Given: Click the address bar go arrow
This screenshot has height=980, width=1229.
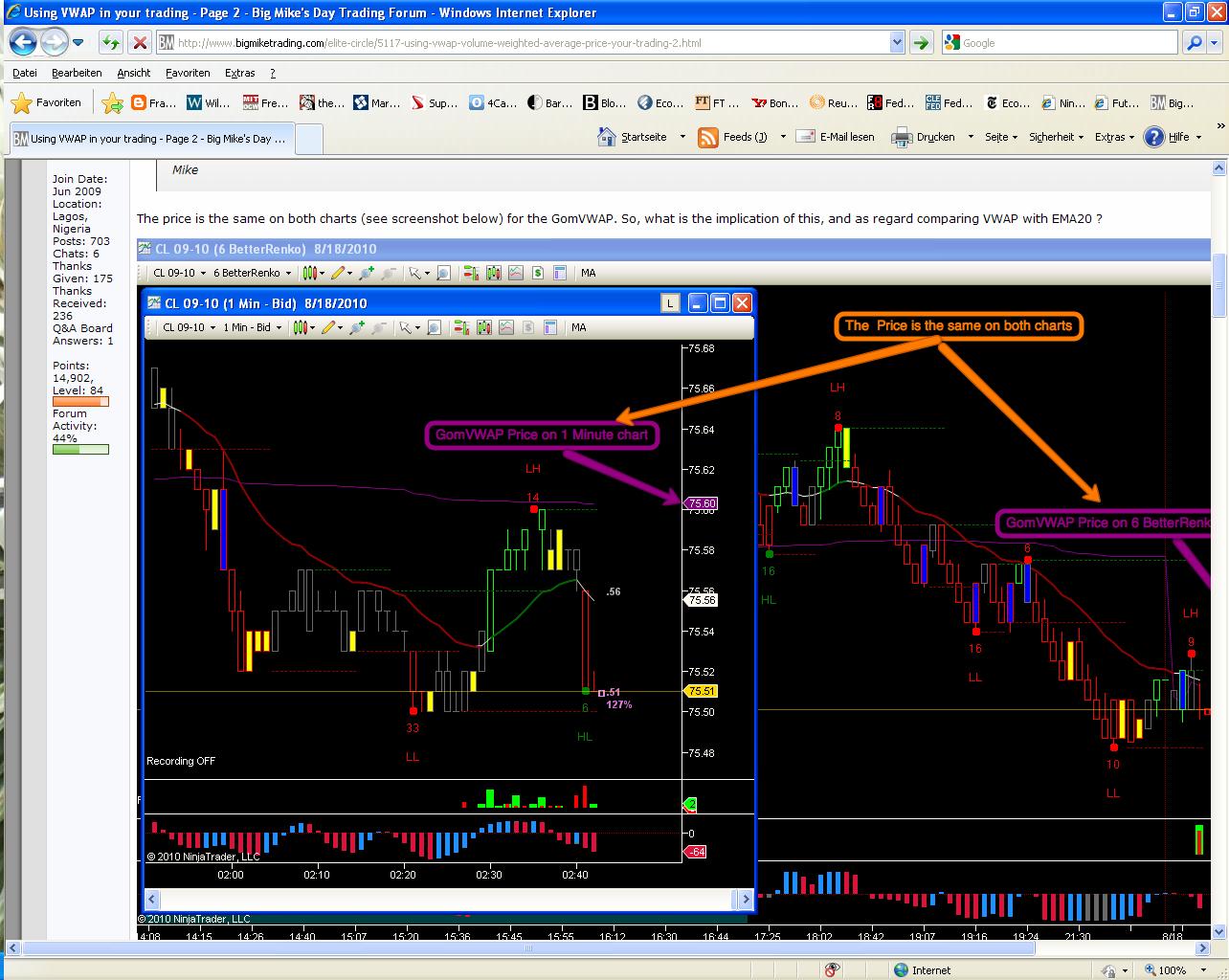Looking at the screenshot, I should (921, 42).
